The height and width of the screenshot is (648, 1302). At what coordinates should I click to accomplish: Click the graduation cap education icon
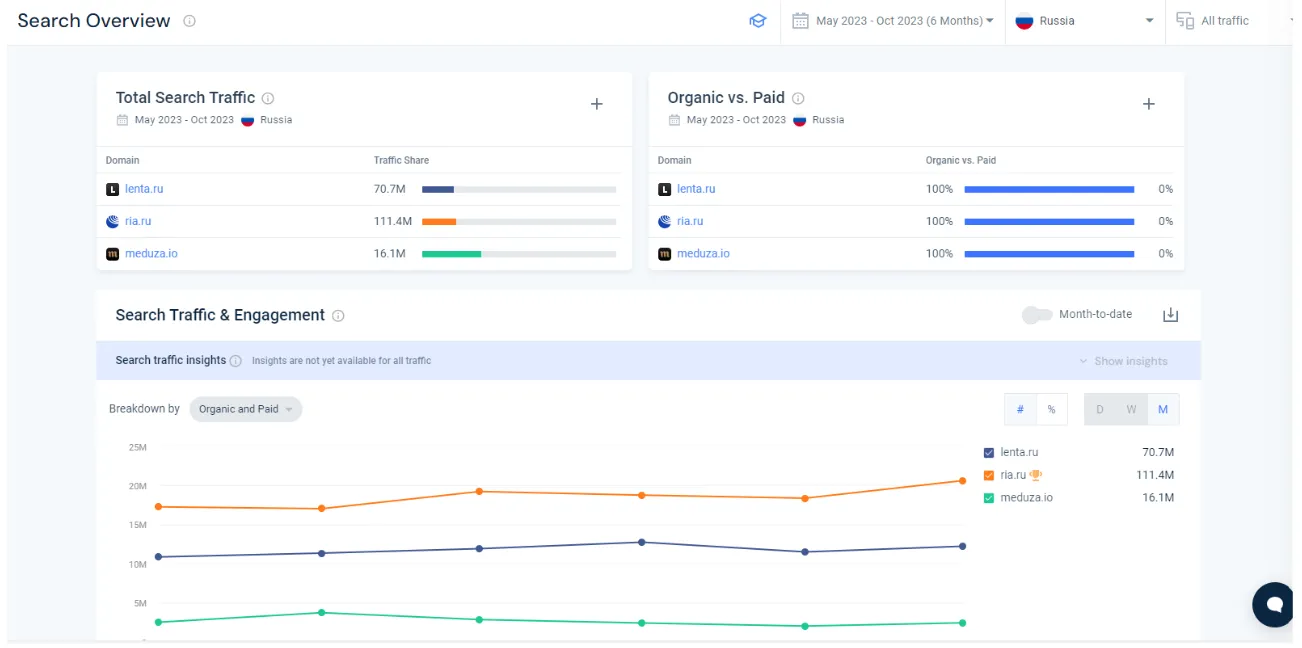point(757,21)
